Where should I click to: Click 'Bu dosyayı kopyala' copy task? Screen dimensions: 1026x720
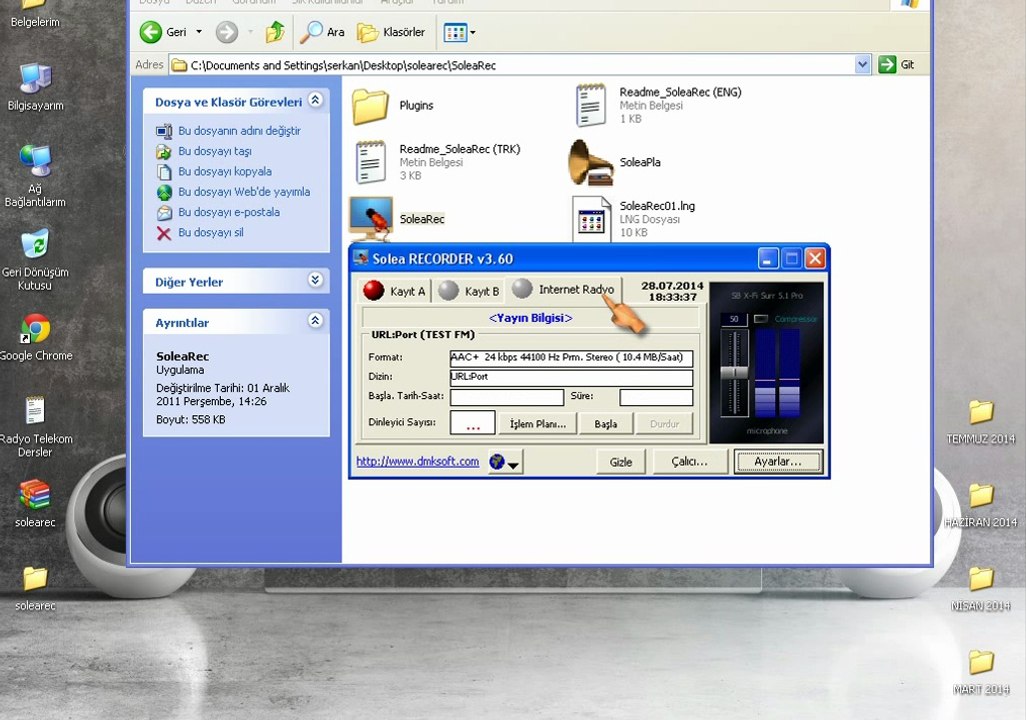pos(225,171)
